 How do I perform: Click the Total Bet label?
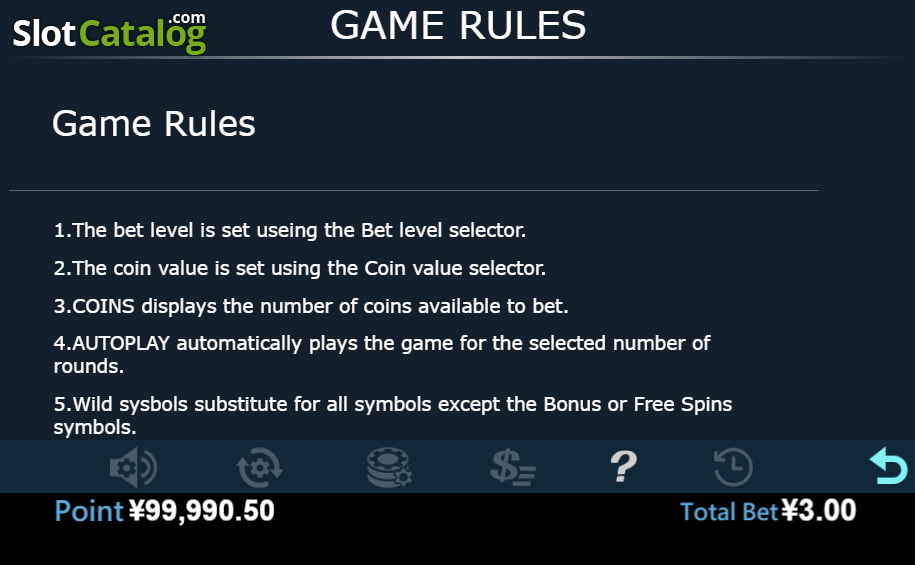tap(729, 512)
